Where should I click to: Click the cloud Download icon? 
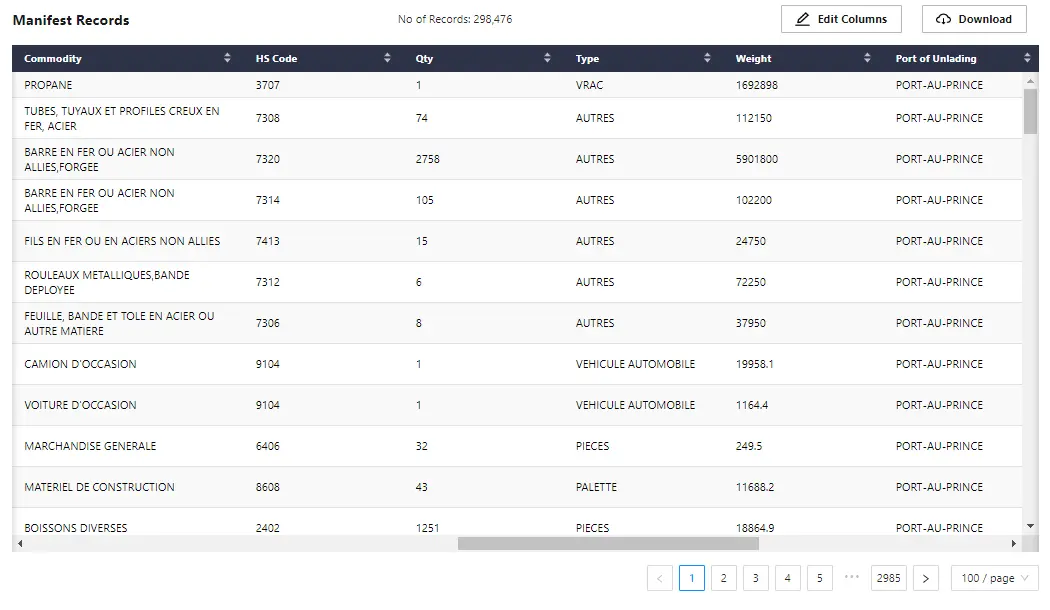(941, 18)
